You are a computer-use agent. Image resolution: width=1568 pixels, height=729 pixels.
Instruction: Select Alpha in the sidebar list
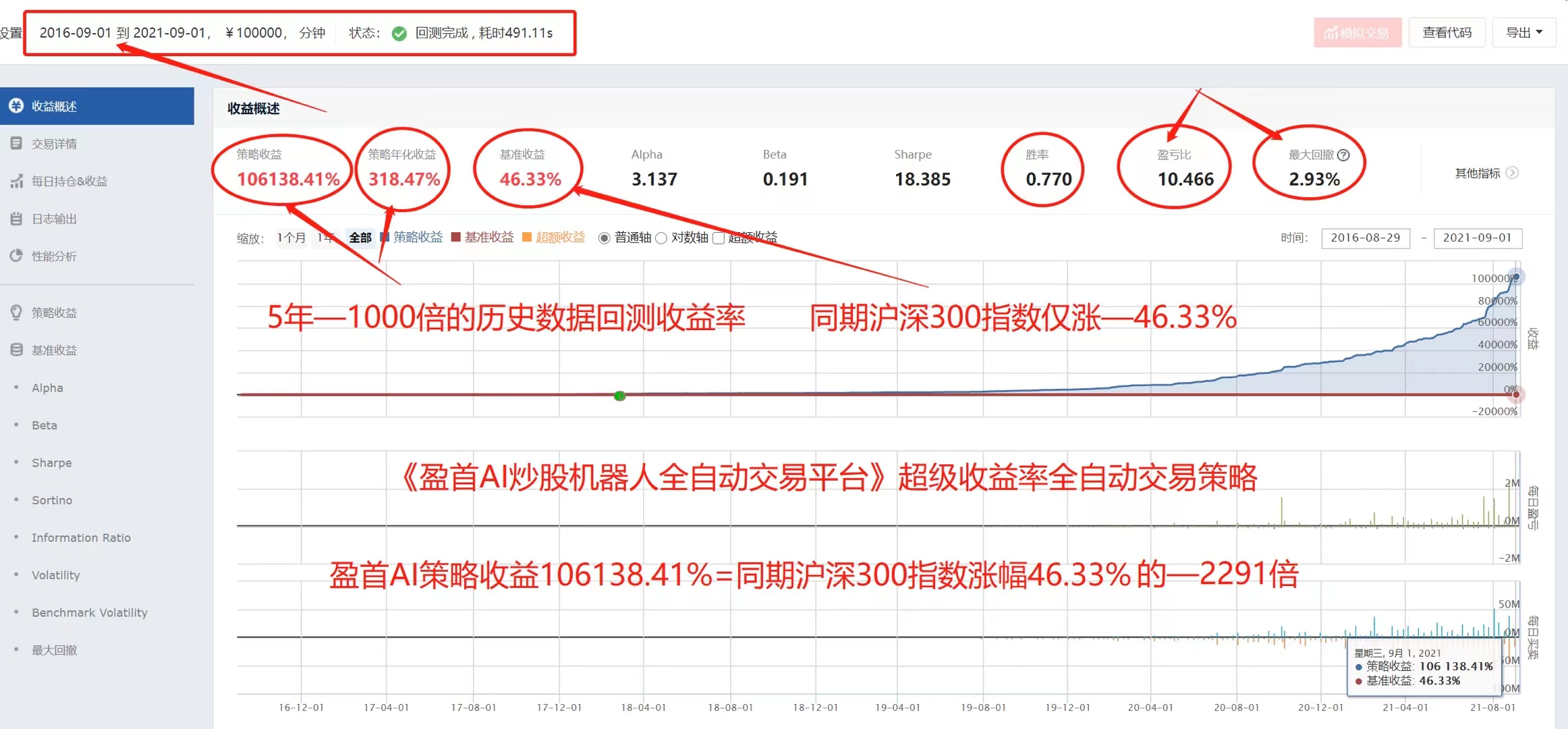point(47,387)
